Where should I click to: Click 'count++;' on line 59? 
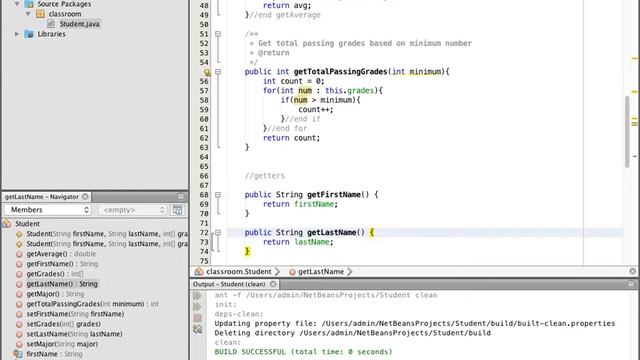point(316,110)
